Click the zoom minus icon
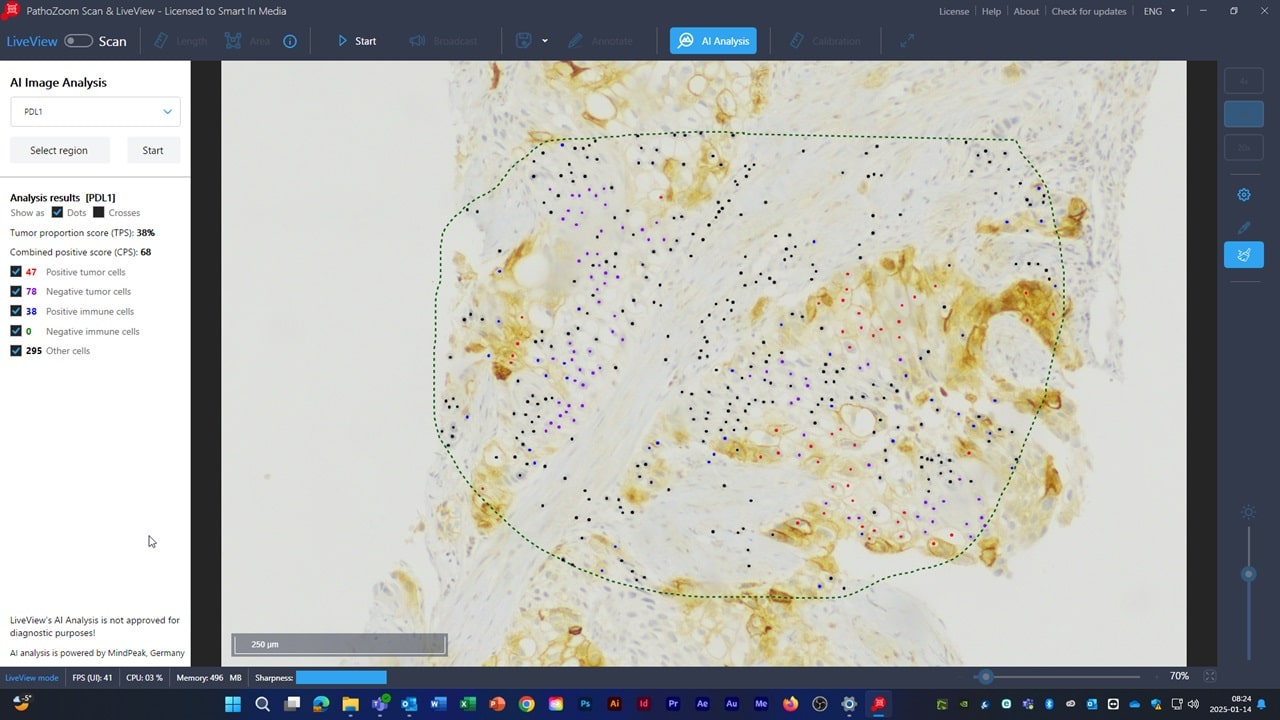1280x720 pixels. click(961, 677)
